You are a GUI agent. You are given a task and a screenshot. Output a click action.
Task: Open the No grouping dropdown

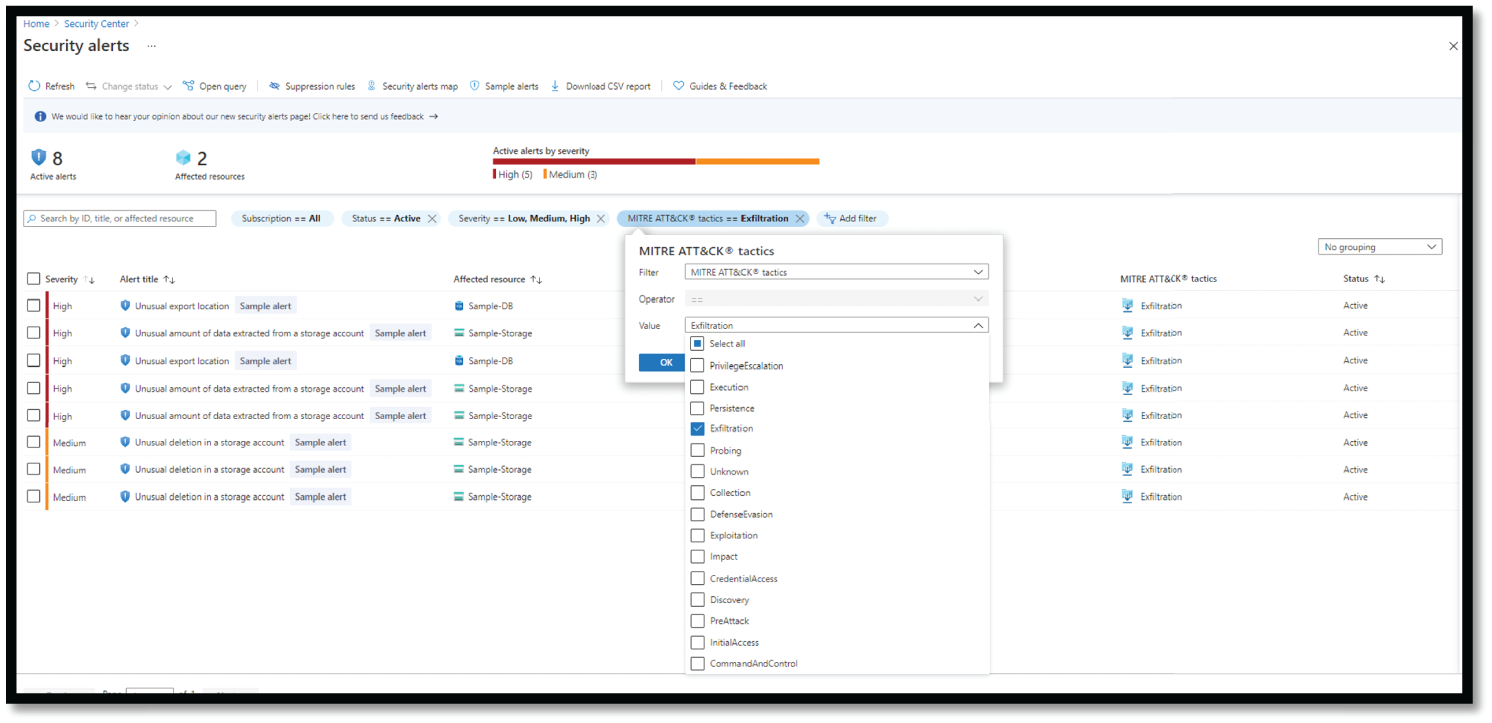(x=1380, y=247)
